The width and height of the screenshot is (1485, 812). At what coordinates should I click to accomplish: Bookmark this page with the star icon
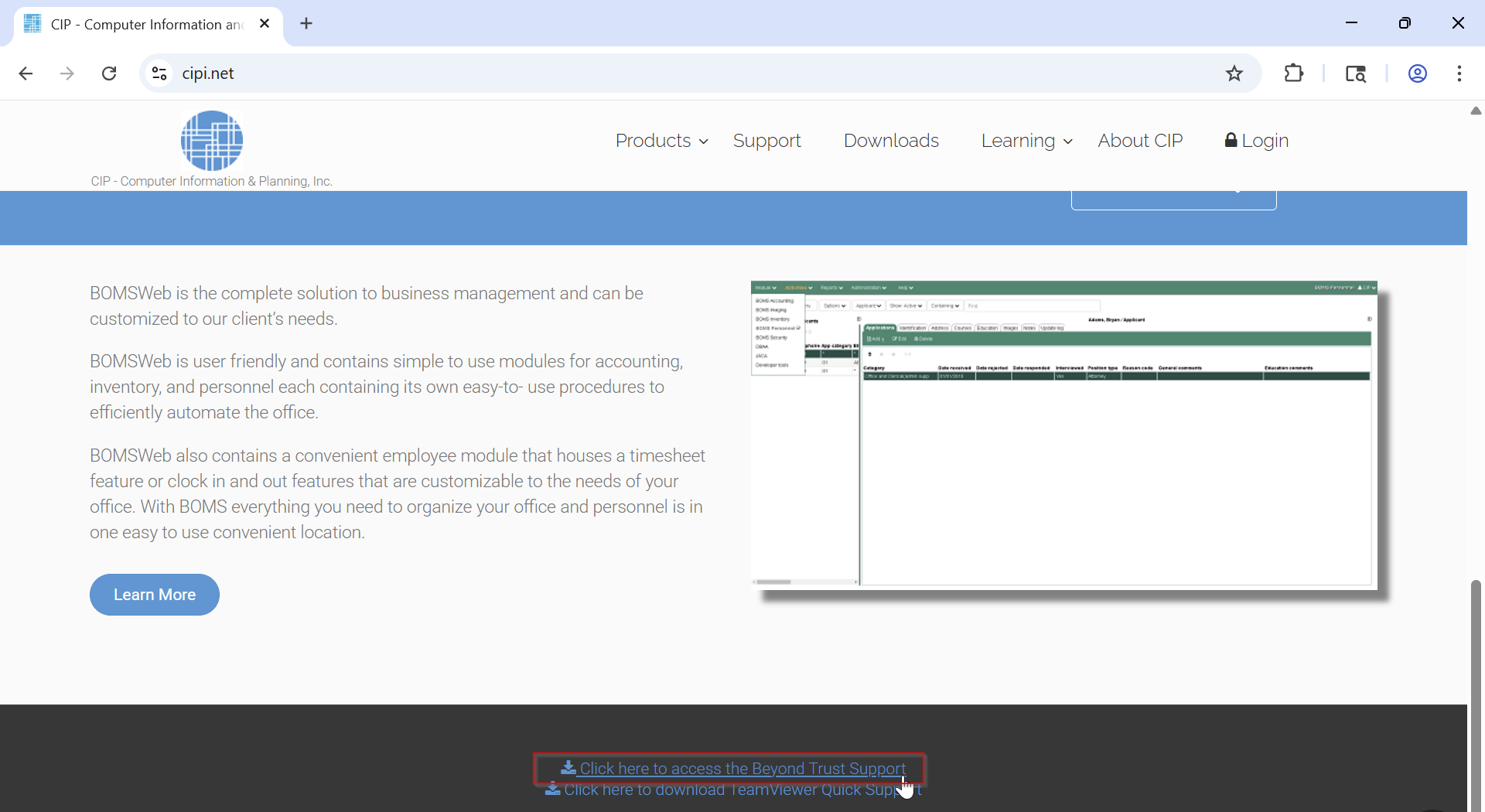[1234, 73]
